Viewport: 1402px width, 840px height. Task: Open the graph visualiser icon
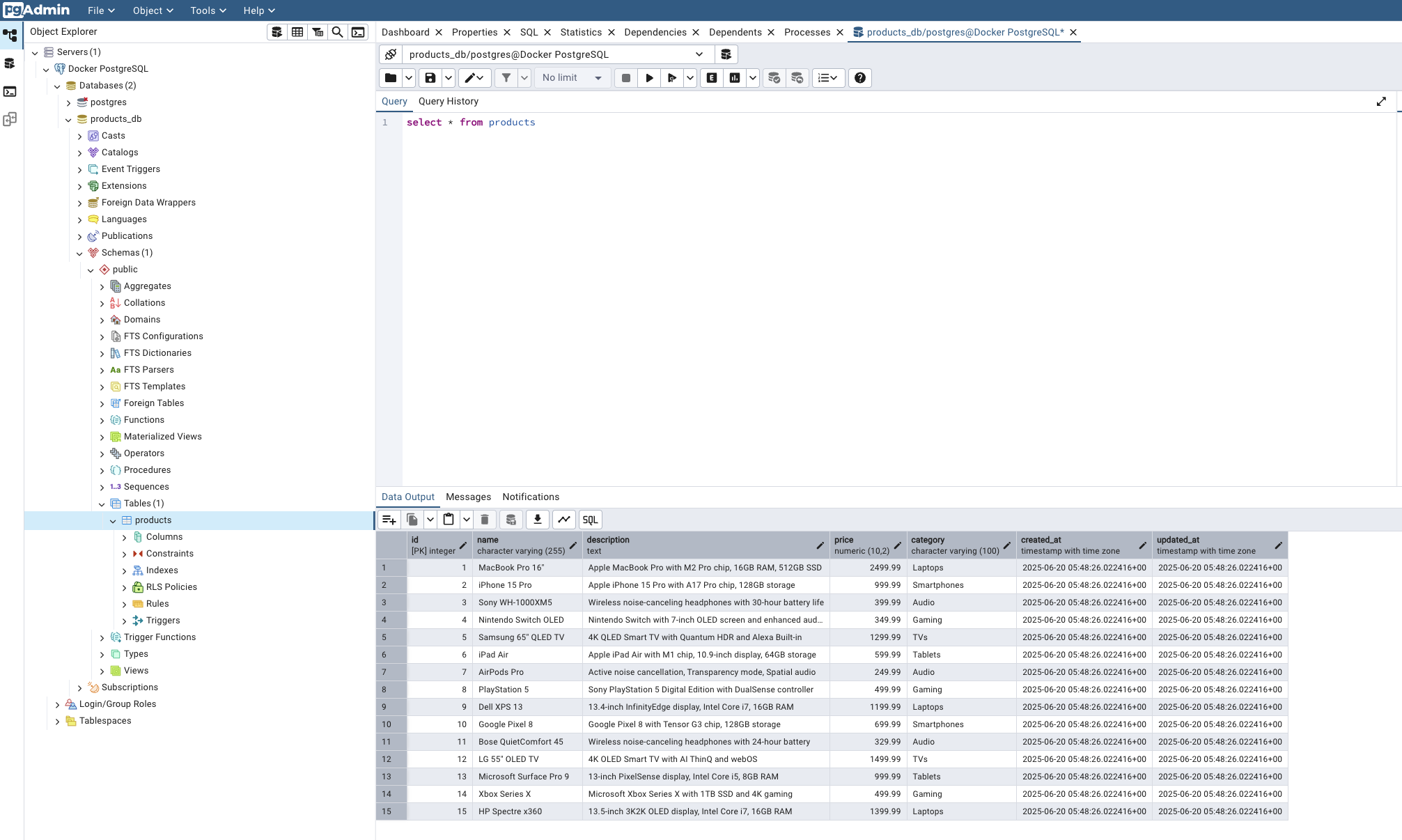click(x=564, y=520)
